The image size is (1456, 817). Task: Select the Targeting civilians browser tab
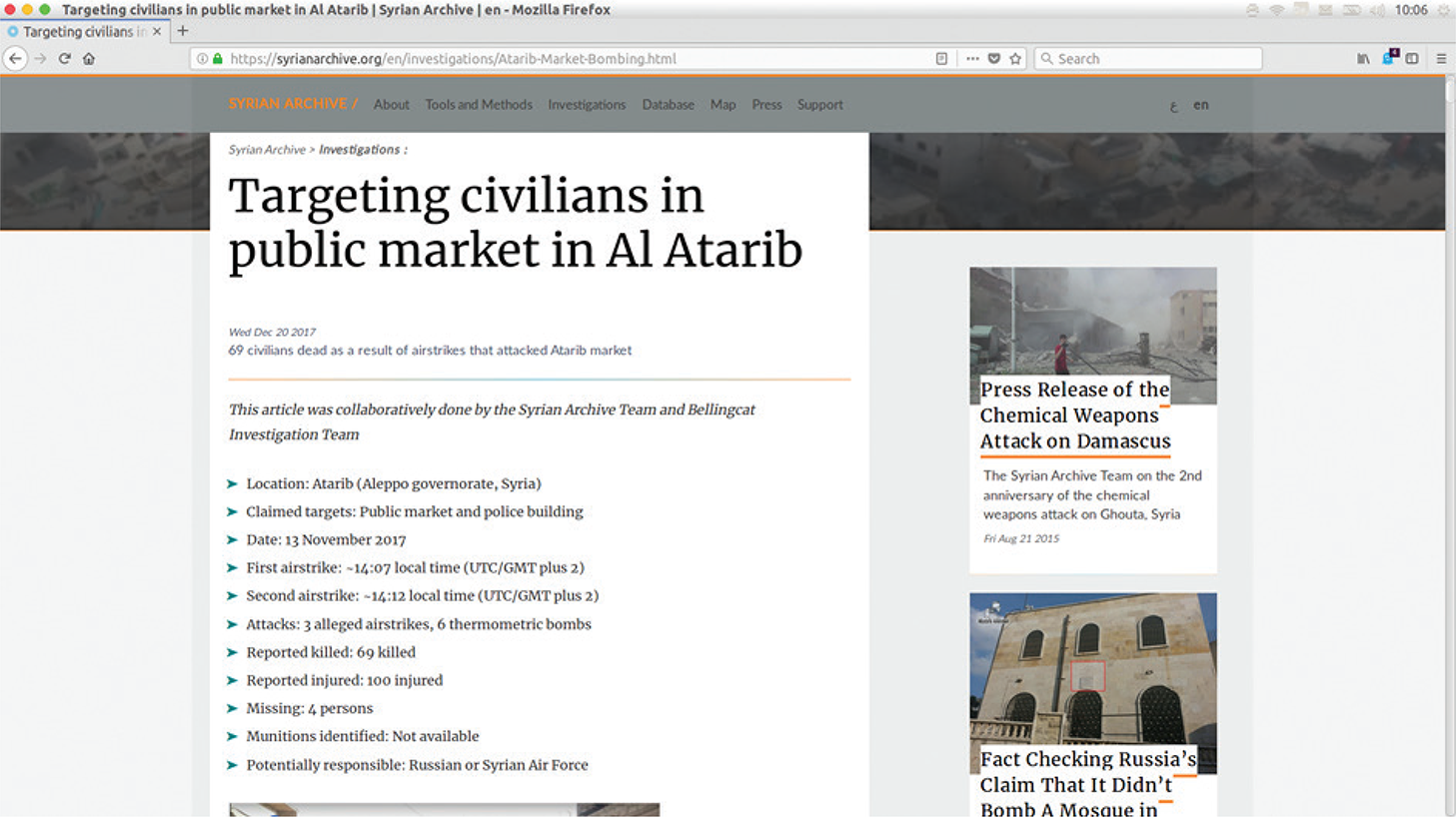85,31
